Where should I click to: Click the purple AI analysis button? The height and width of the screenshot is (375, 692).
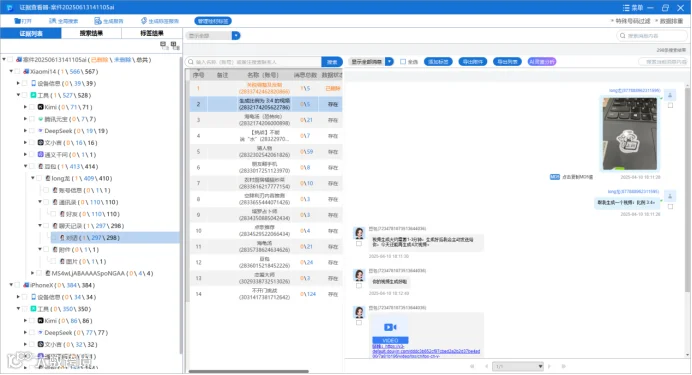tap(542, 62)
